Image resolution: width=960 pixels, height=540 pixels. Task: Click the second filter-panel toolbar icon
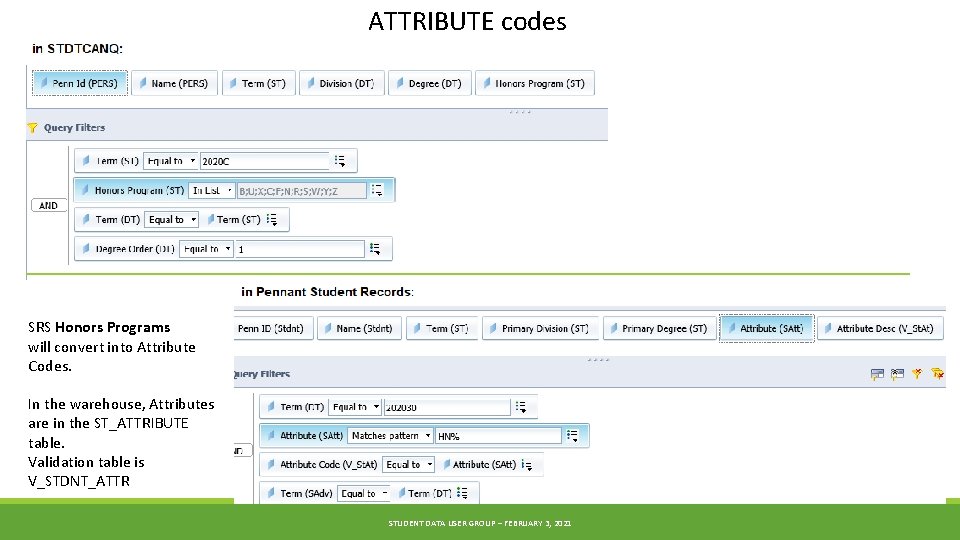tap(898, 373)
